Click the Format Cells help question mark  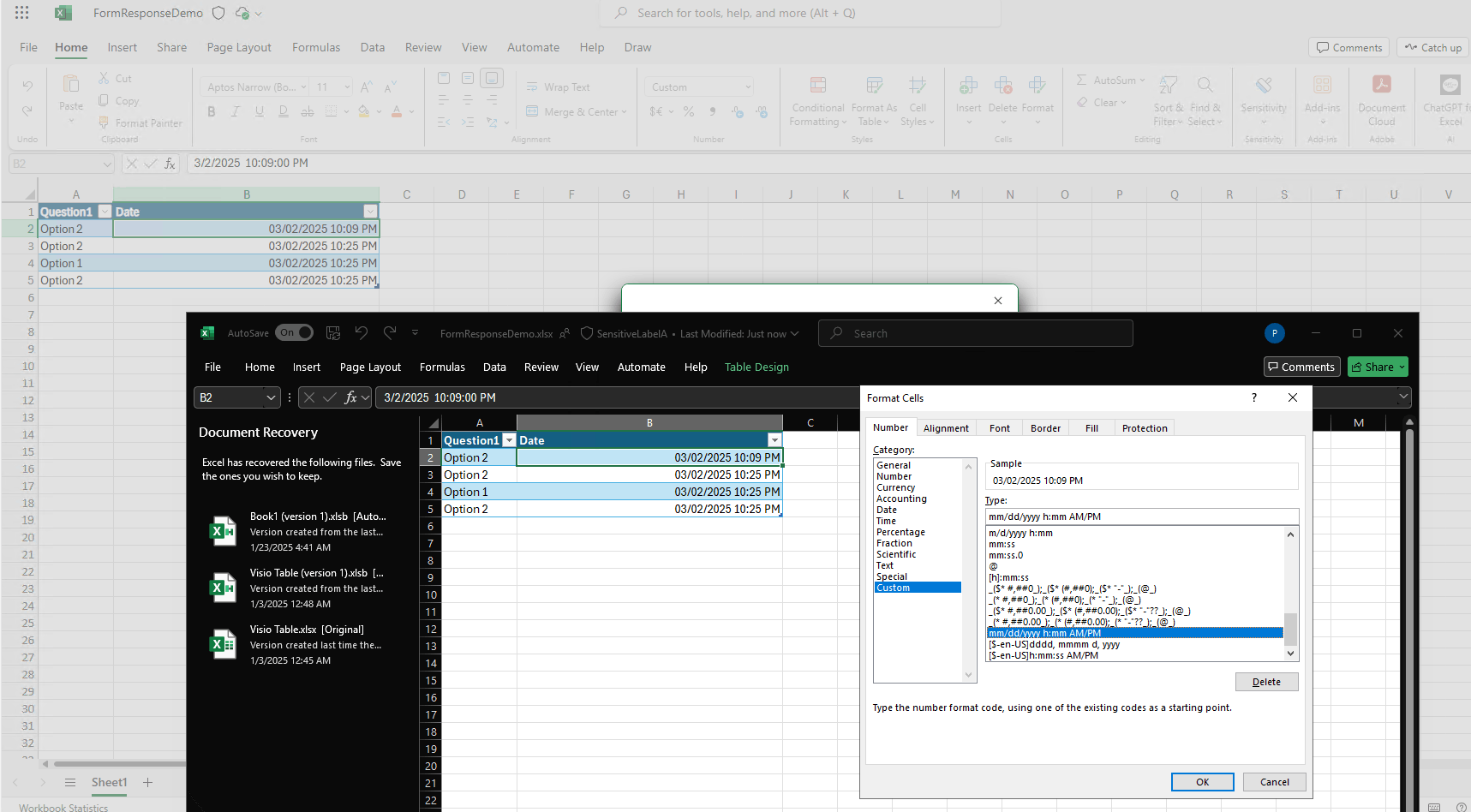click(x=1254, y=397)
